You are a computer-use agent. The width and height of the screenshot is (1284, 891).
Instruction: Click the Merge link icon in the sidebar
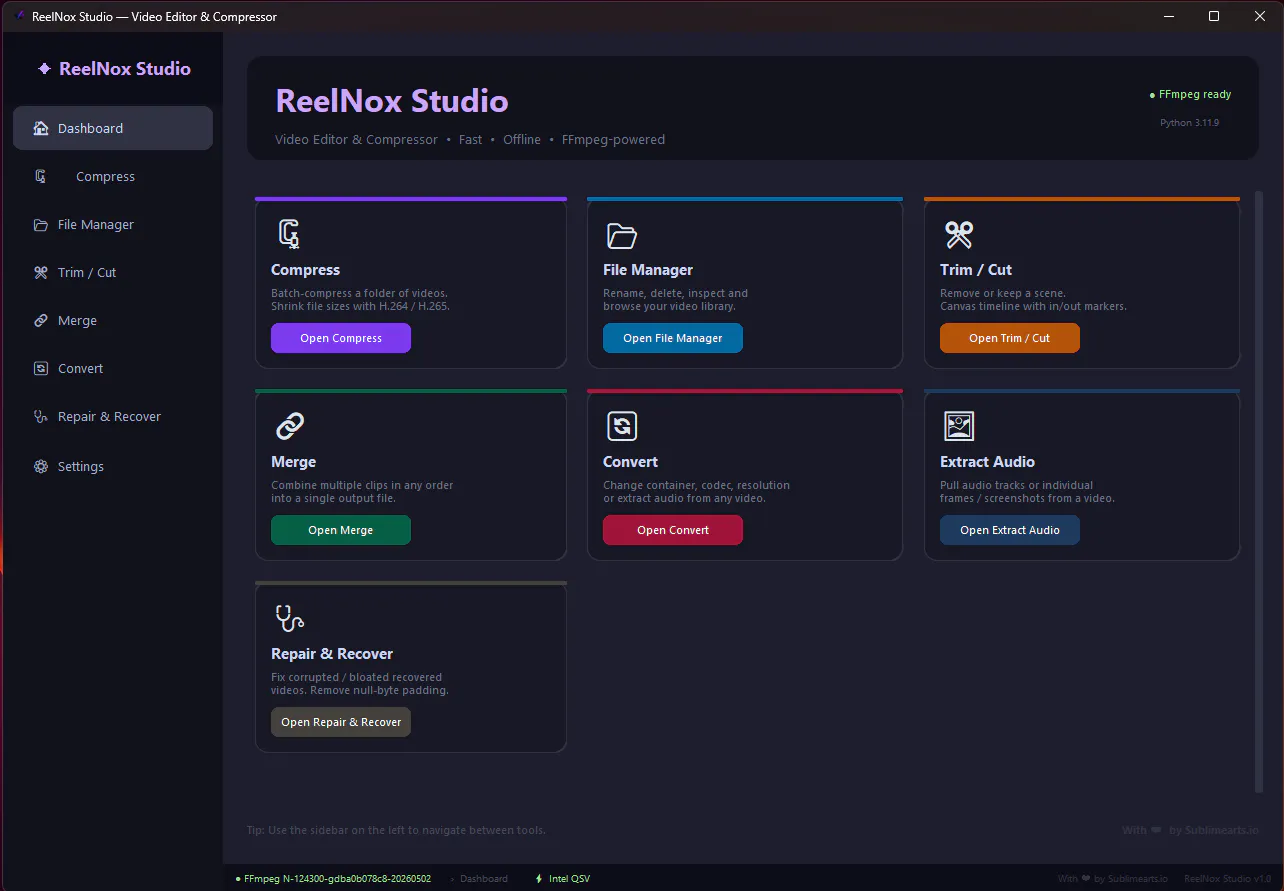[41, 321]
